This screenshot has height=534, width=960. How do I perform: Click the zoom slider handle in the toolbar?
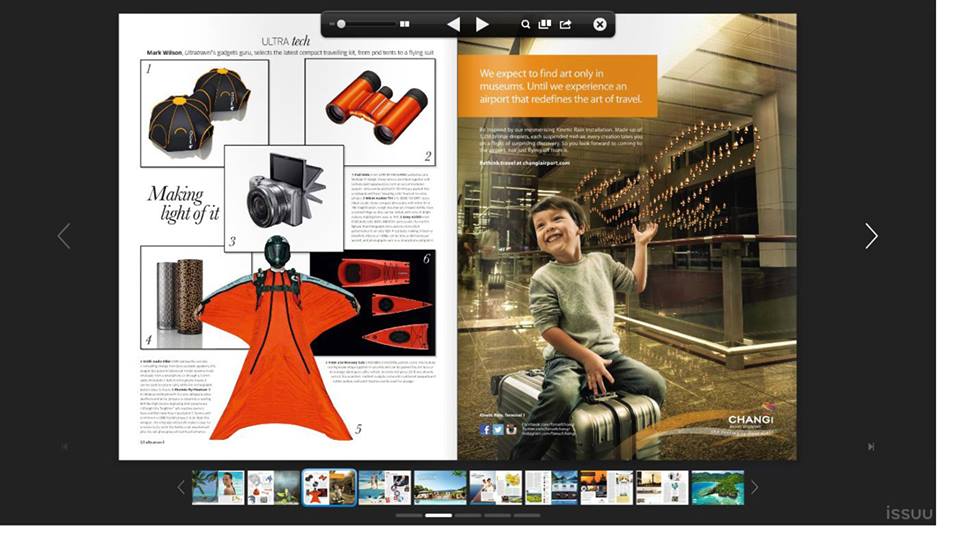pyautogui.click(x=341, y=24)
